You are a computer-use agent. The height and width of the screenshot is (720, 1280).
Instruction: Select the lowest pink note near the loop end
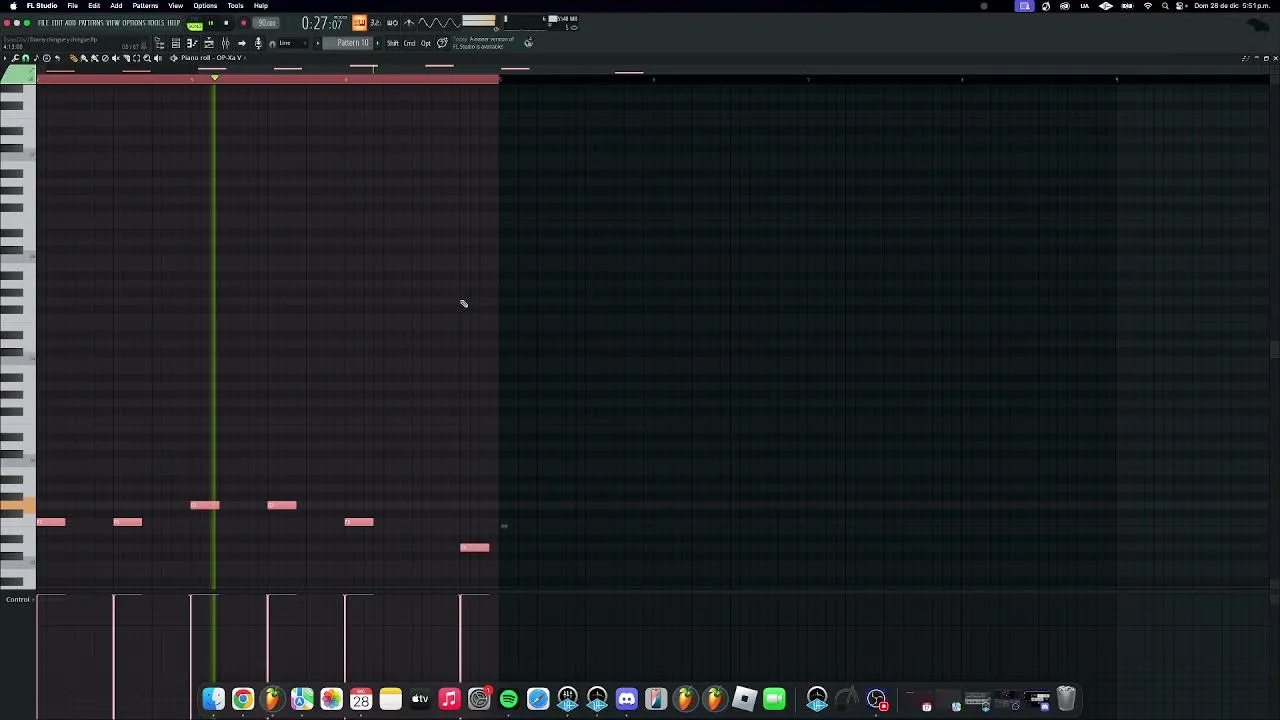pyautogui.click(x=474, y=547)
